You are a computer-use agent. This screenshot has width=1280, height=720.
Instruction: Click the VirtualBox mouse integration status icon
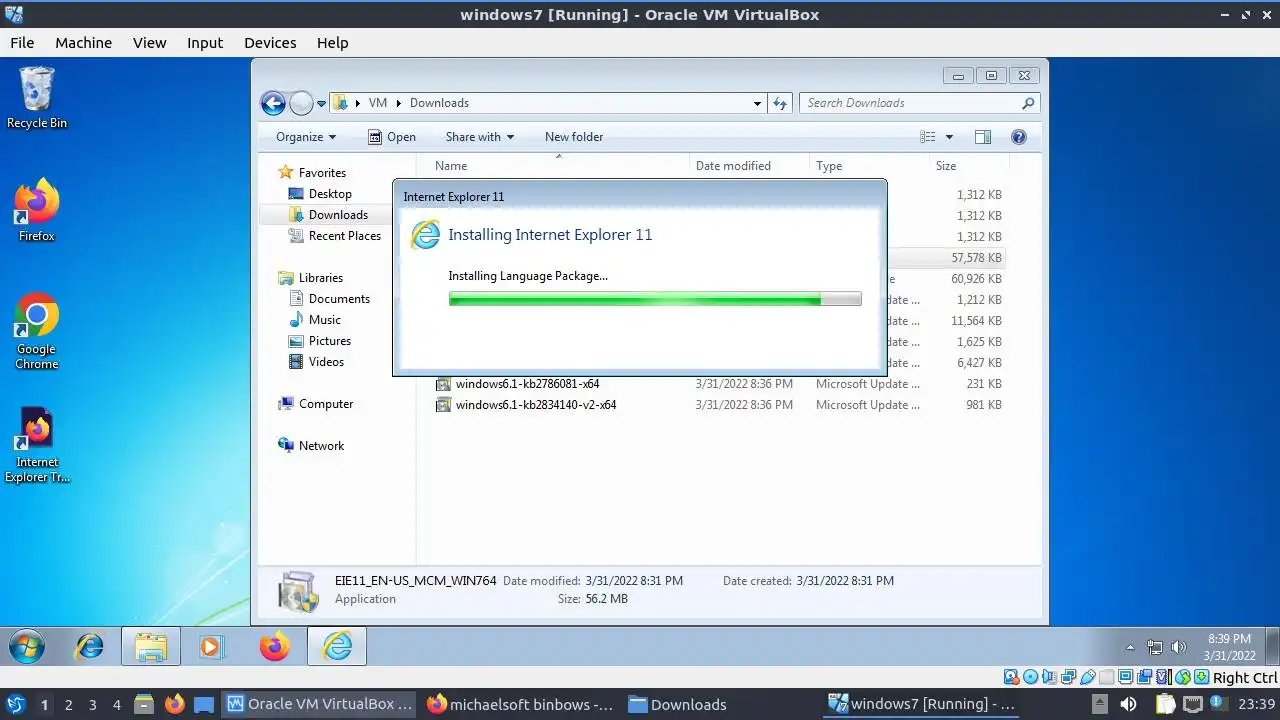pyautogui.click(x=1183, y=677)
